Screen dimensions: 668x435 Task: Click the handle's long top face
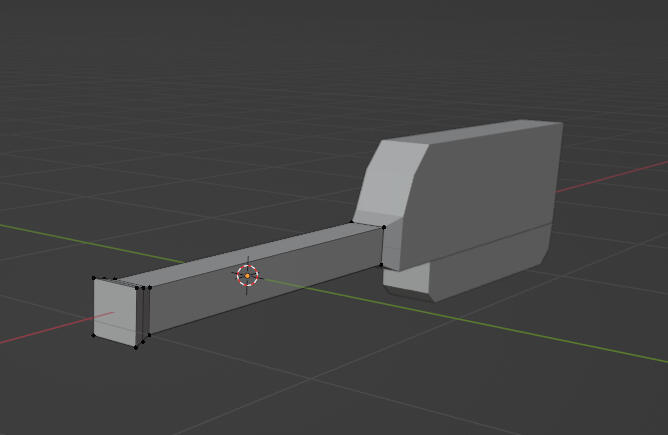[x=251, y=254]
